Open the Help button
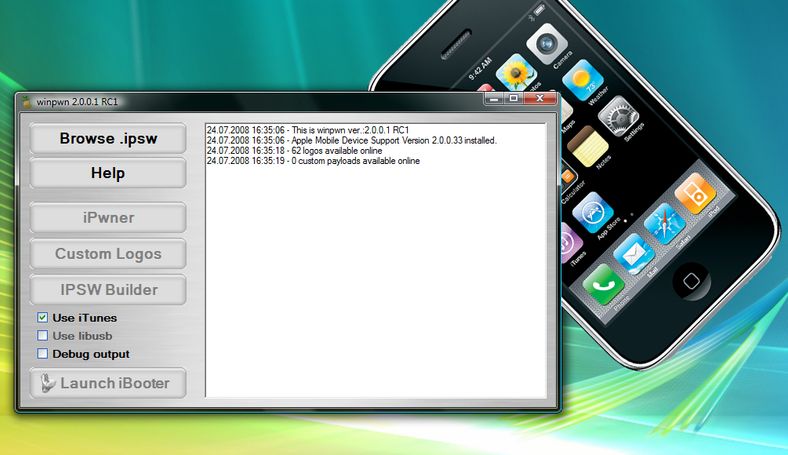This screenshot has width=788, height=455. click(x=108, y=173)
